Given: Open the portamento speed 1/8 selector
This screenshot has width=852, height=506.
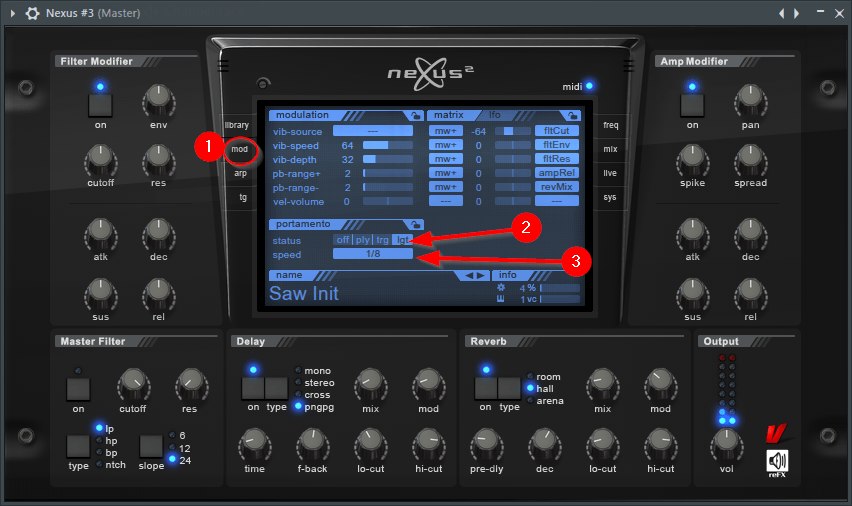Looking at the screenshot, I should 373,254.
